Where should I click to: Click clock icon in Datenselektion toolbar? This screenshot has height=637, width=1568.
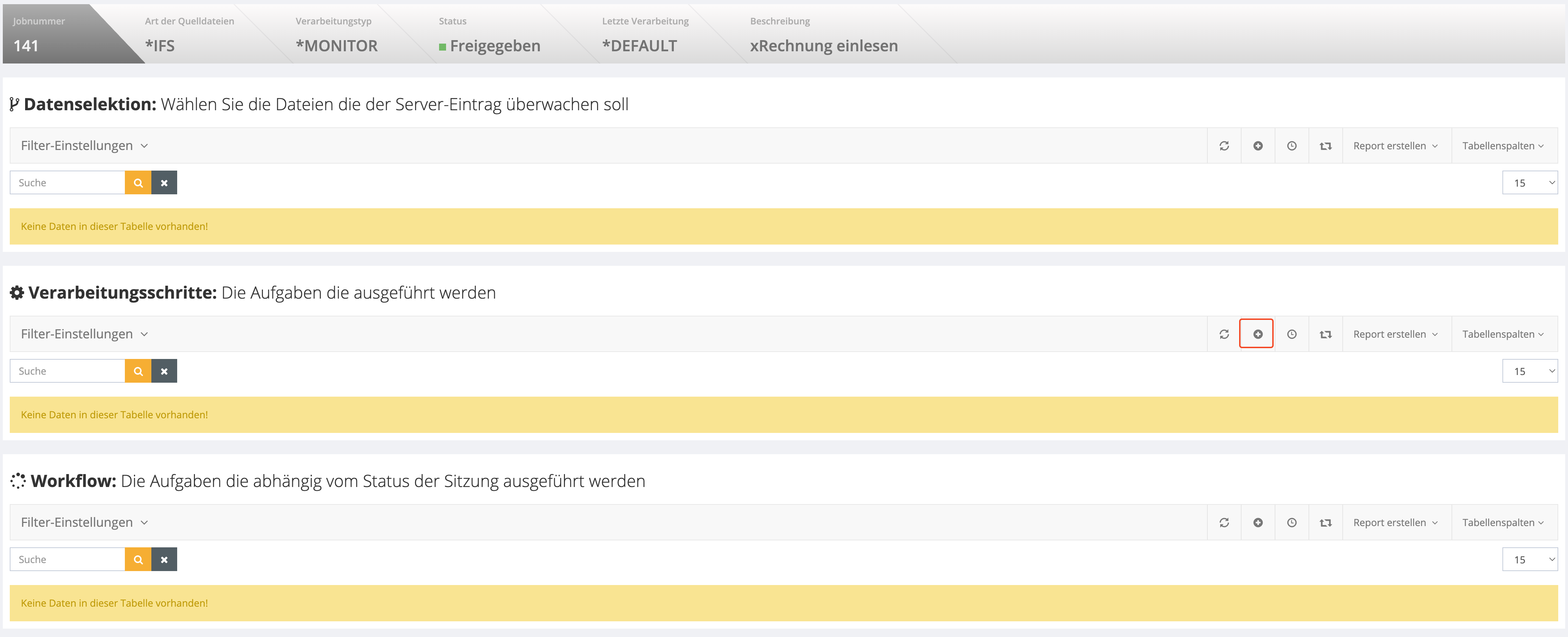point(1291,145)
